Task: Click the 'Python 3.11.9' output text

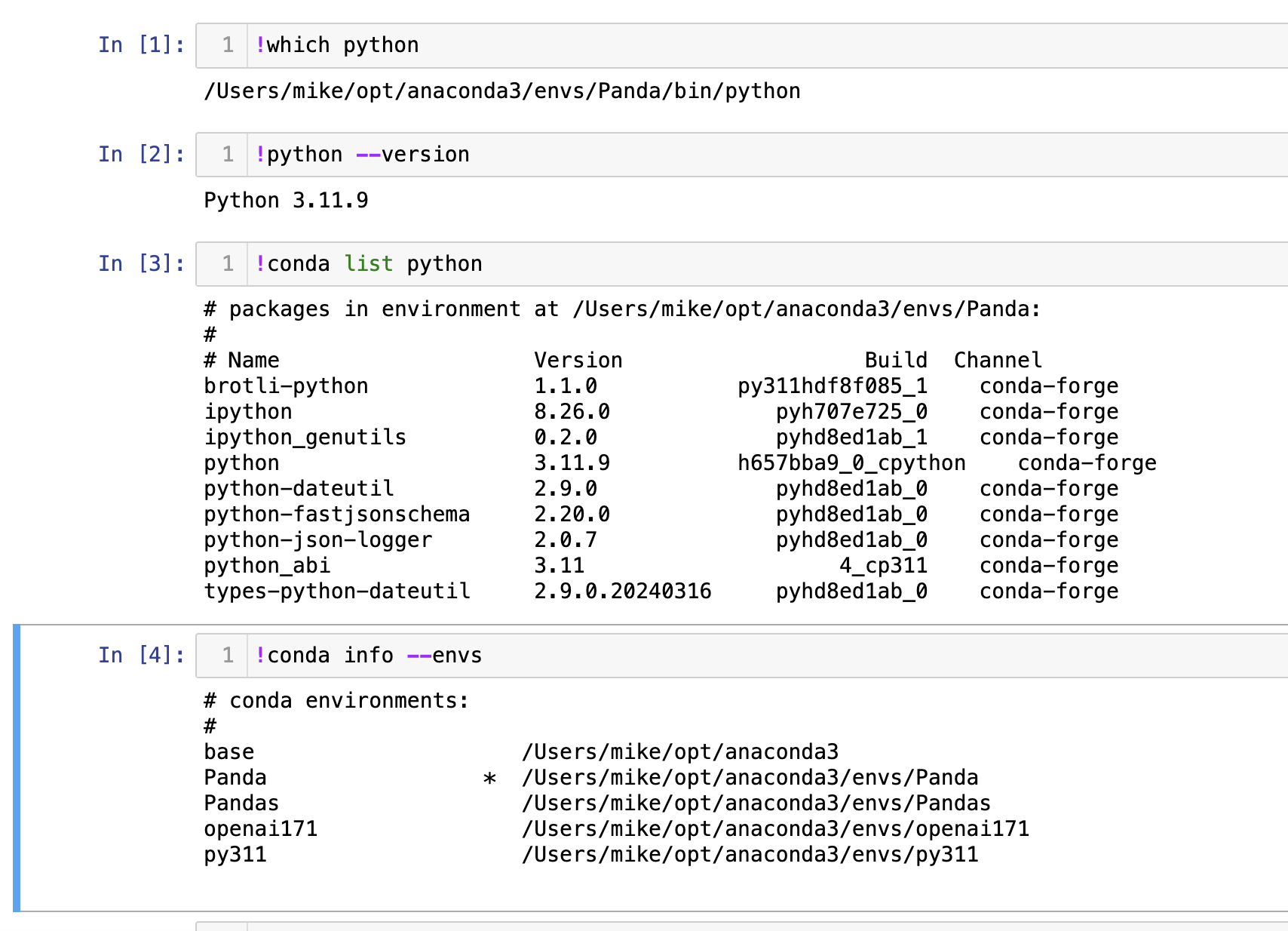Action: 287,201
